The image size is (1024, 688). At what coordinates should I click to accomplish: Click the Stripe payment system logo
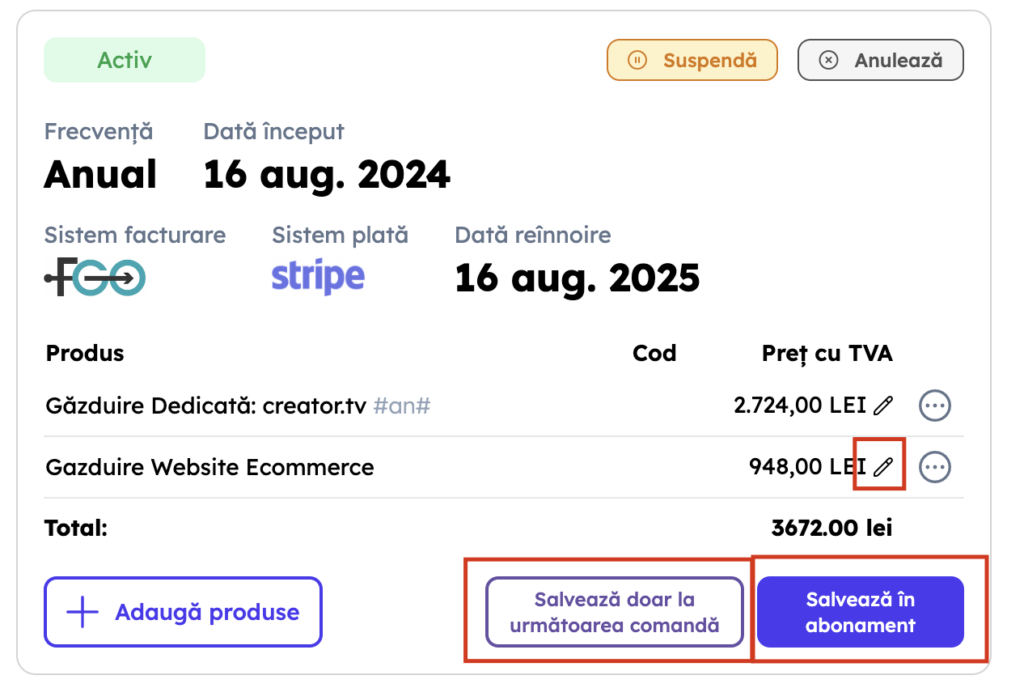pos(318,277)
